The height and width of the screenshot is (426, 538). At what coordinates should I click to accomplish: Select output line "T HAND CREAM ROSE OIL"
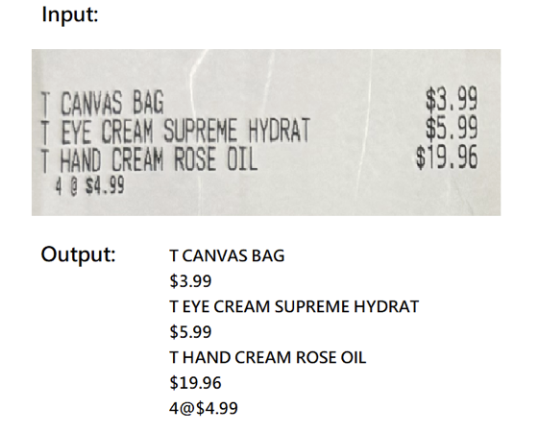coord(268,357)
